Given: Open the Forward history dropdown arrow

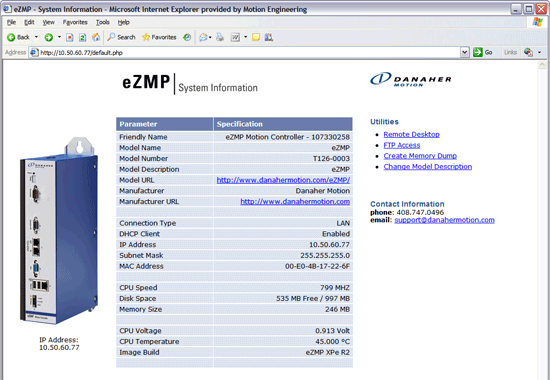Looking at the screenshot, I should pyautogui.click(x=59, y=37).
